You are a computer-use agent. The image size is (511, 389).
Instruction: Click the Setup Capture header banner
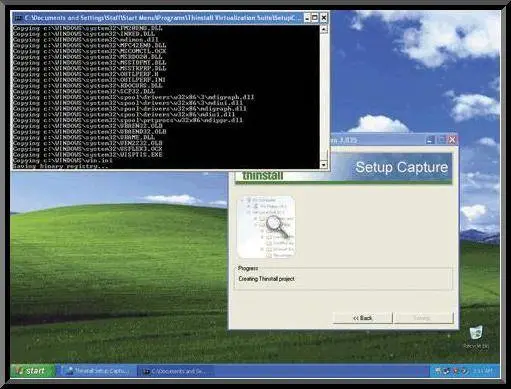tap(343, 168)
